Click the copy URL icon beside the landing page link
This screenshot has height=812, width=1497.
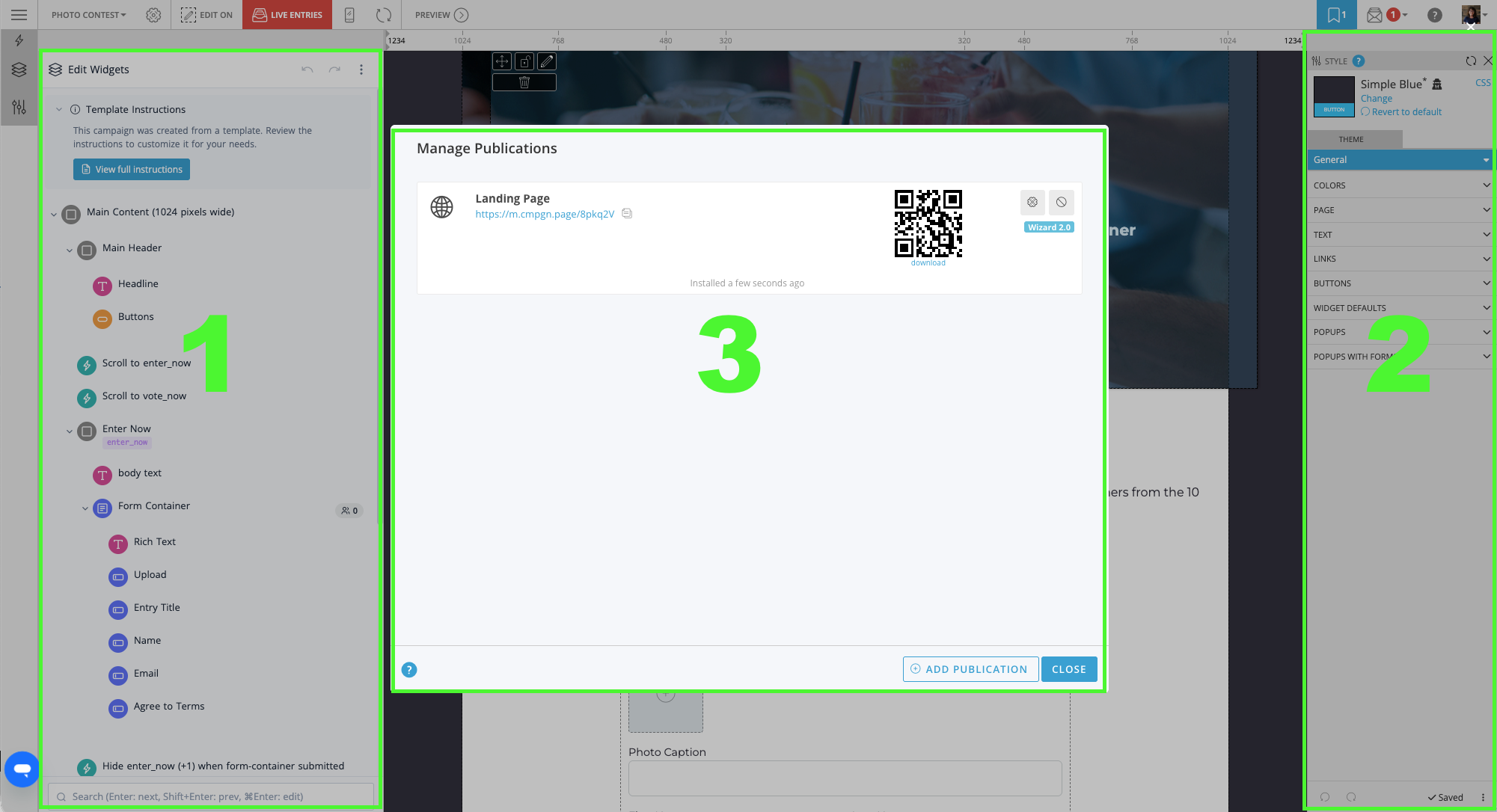627,214
